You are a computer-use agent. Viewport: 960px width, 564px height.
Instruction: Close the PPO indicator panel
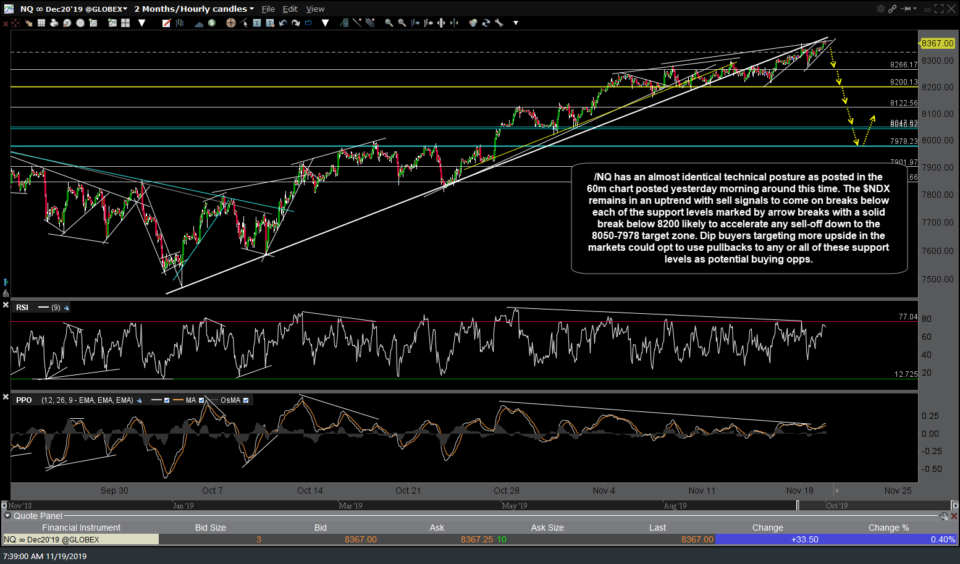point(6,397)
